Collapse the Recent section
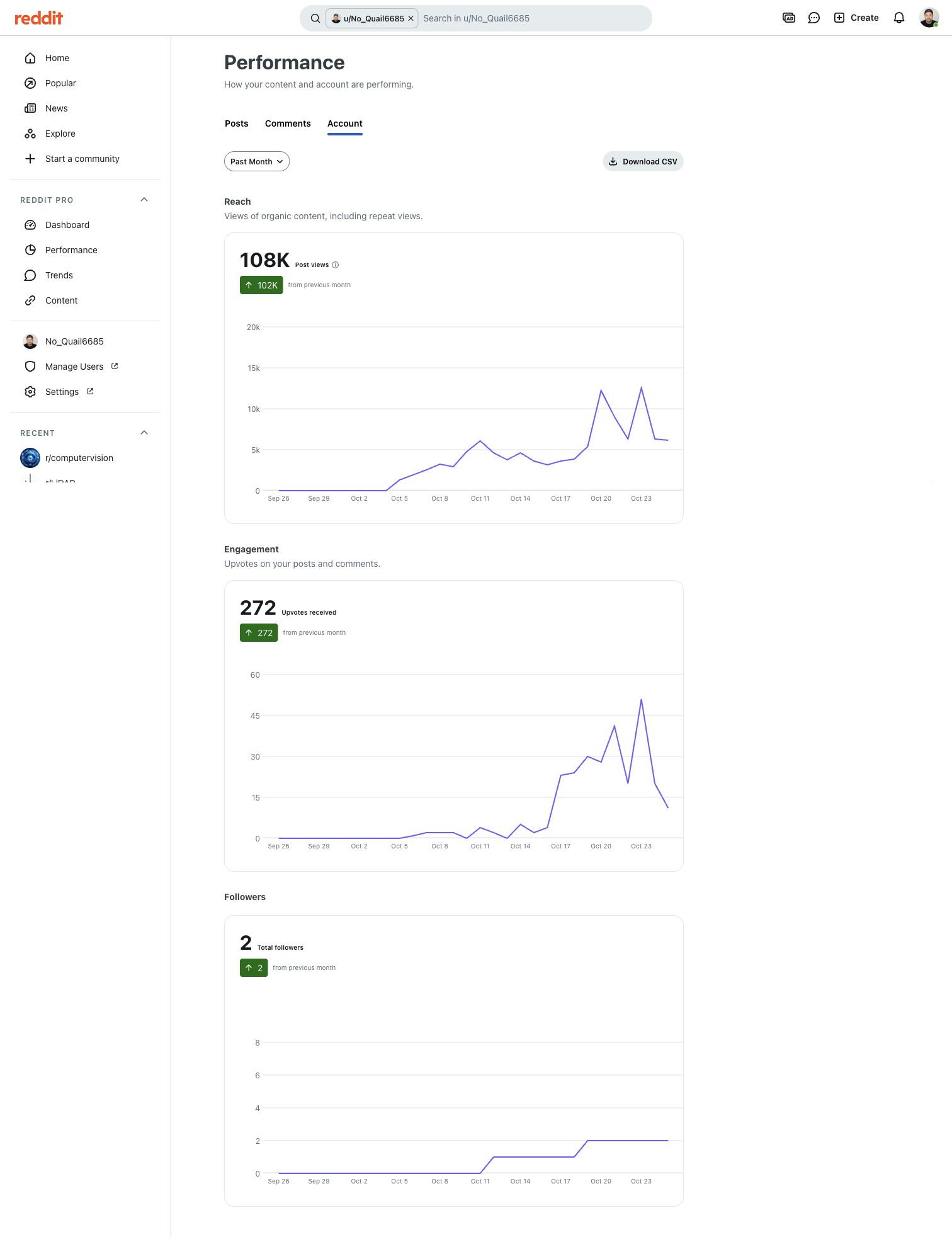952x1237 pixels. [144, 433]
